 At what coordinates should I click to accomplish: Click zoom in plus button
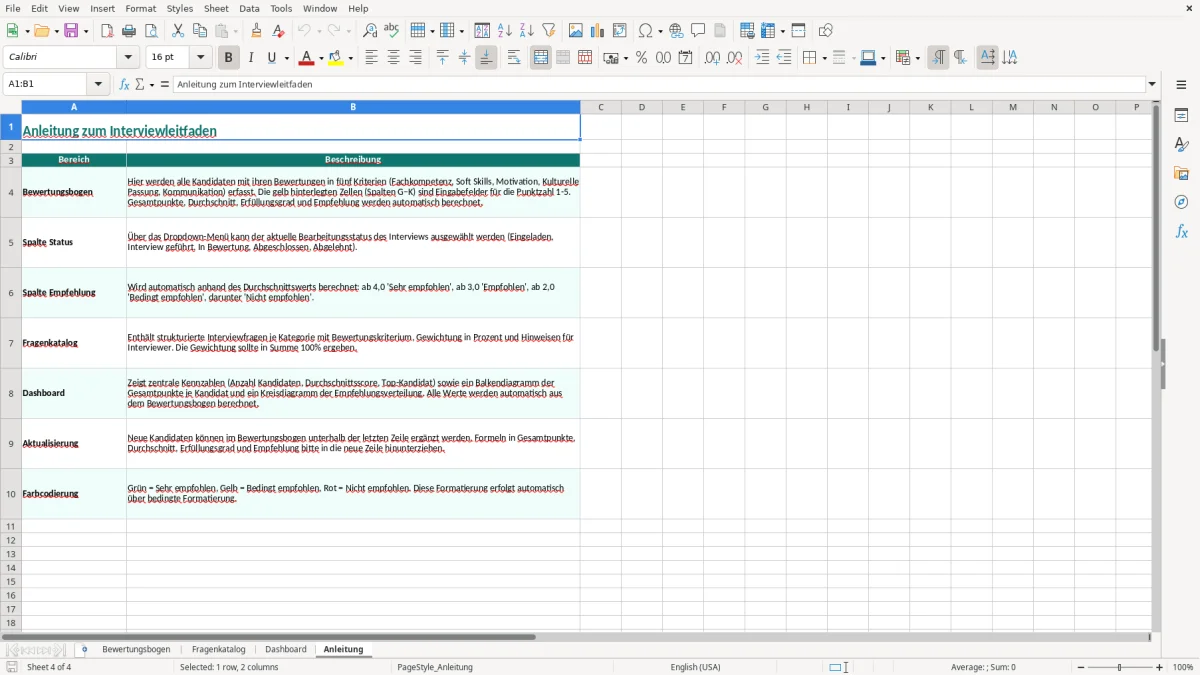pyautogui.click(x=1160, y=667)
